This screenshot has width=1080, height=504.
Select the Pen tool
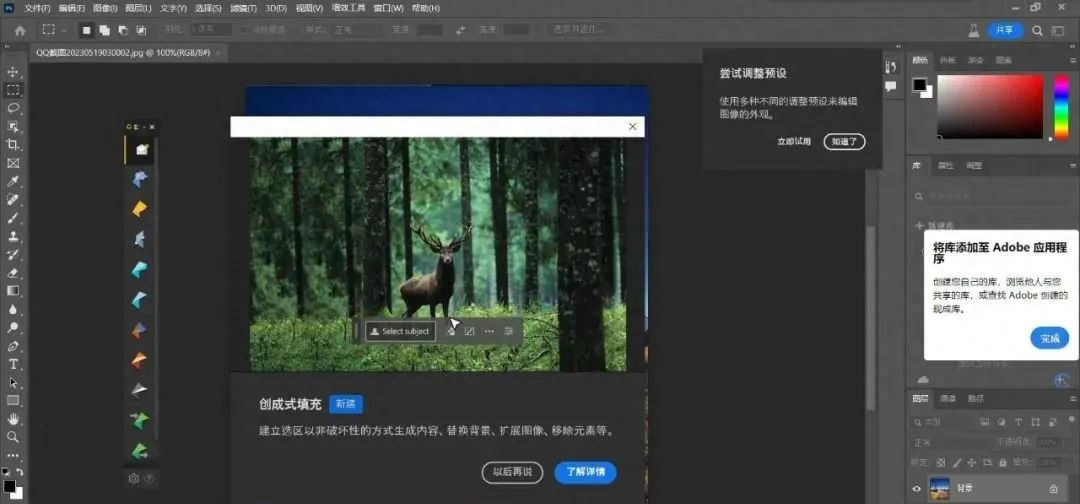[12, 346]
